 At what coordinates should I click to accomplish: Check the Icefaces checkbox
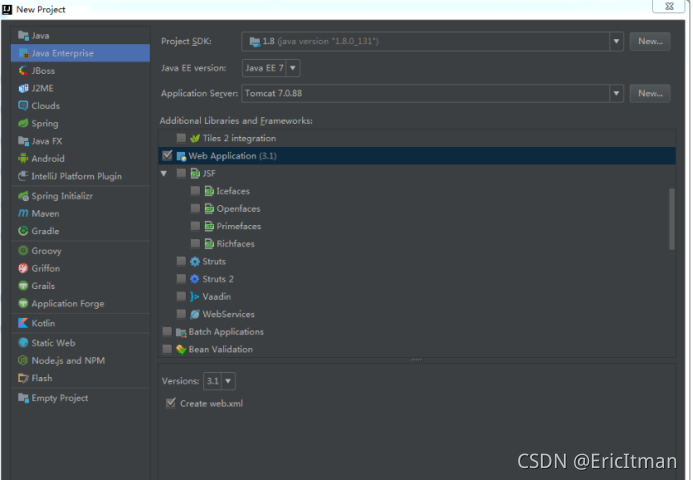pos(195,190)
